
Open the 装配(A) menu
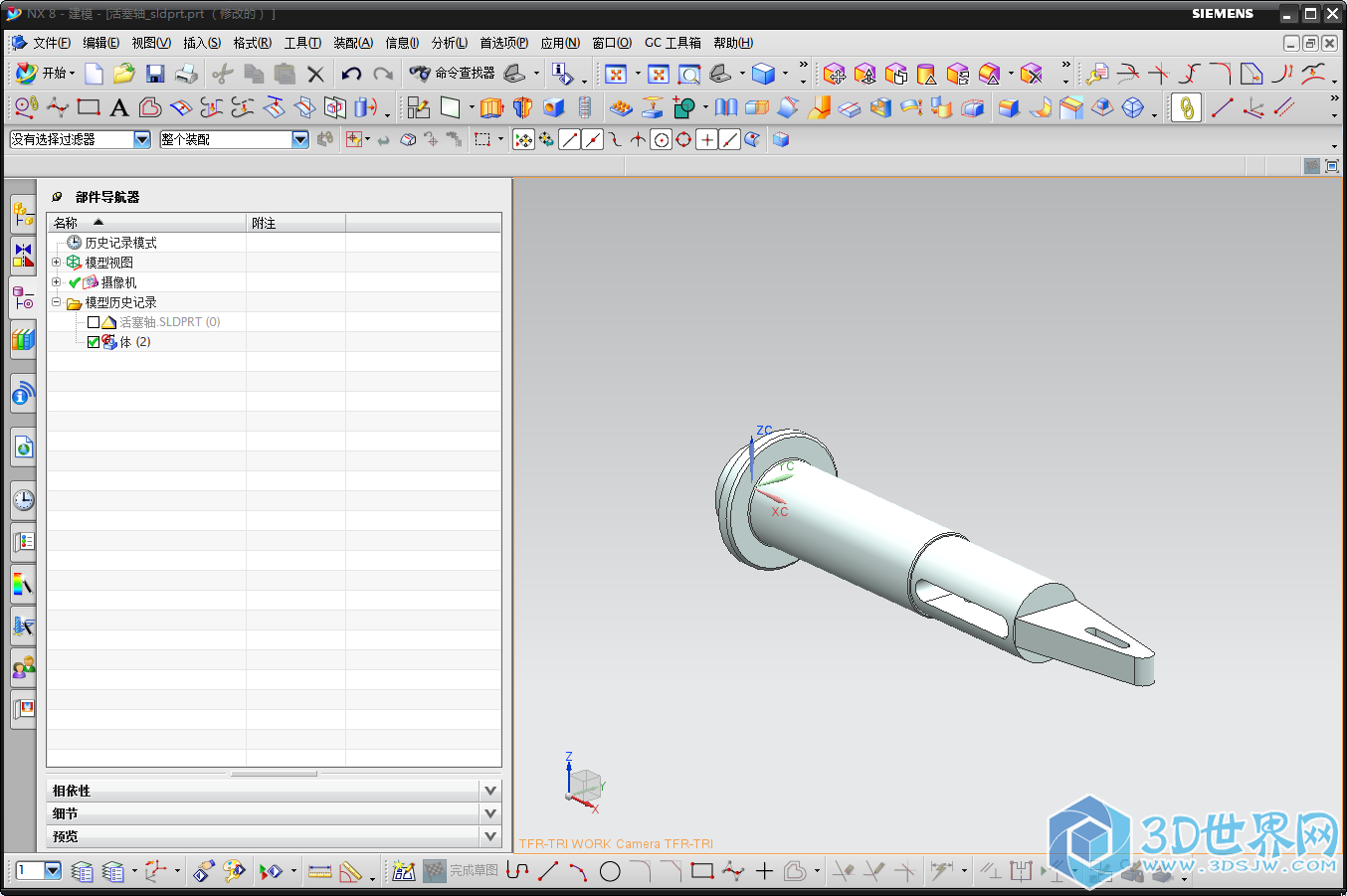353,43
